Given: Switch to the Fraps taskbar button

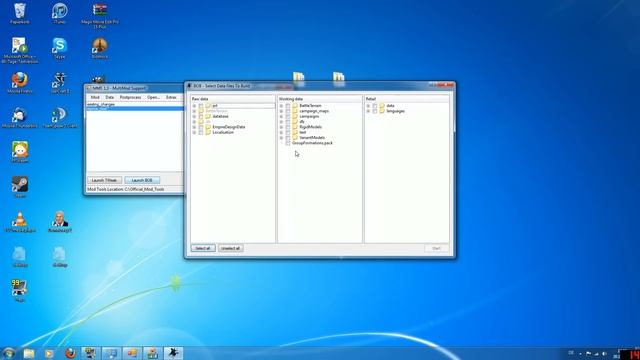Looking at the screenshot, I should (91, 353).
